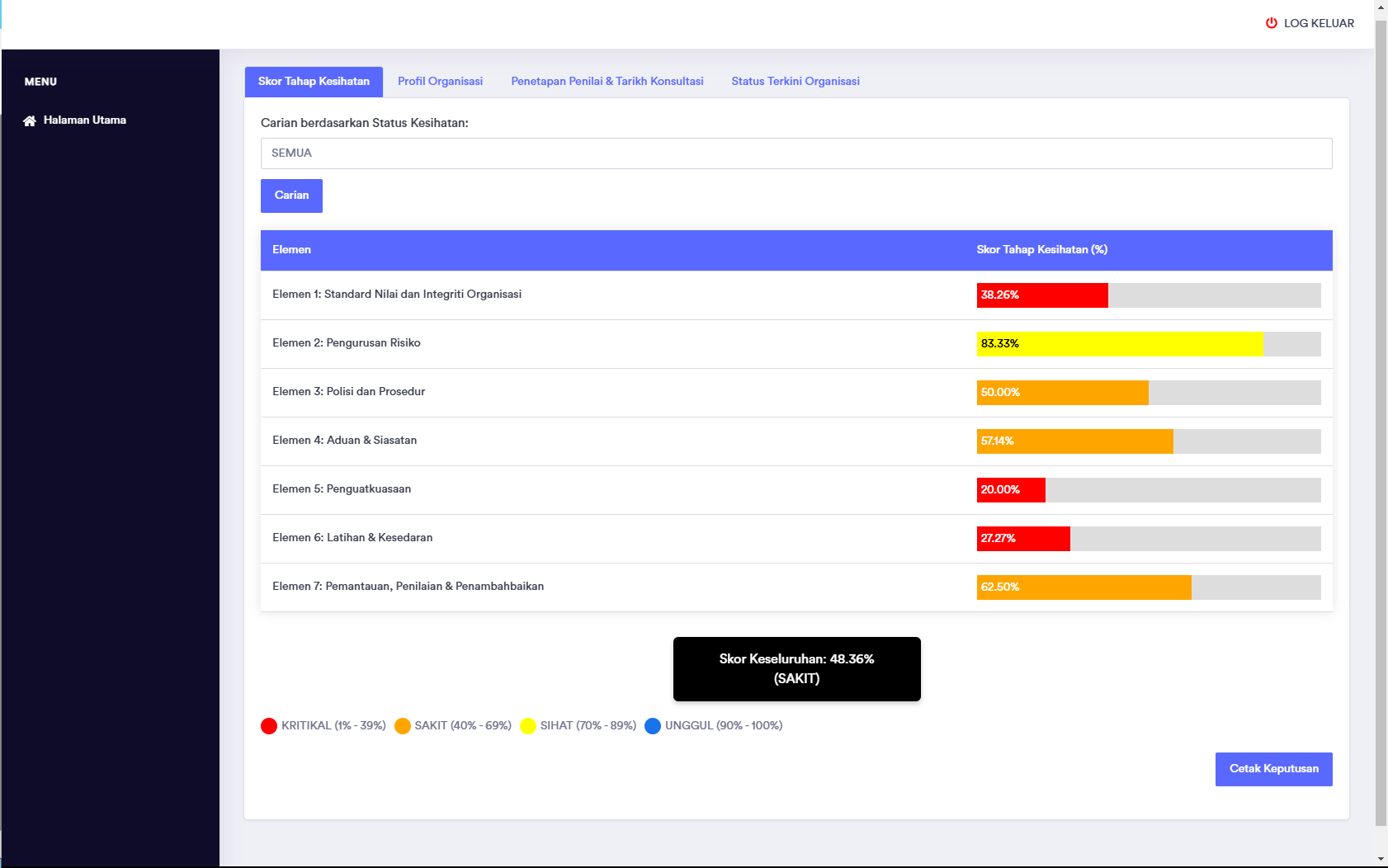The image size is (1388, 868).
Task: Click the yellow SIHAT legend circle
Action: click(528, 726)
